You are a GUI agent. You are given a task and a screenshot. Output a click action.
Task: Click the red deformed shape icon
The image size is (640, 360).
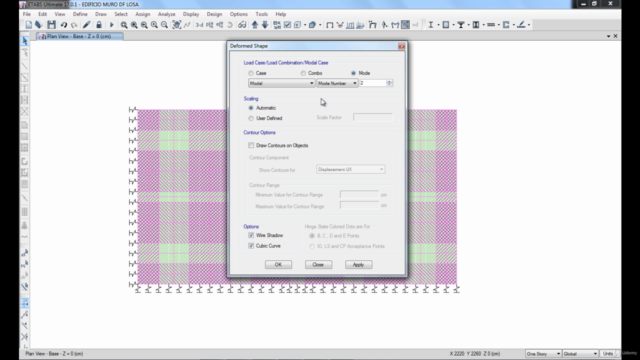(340, 25)
